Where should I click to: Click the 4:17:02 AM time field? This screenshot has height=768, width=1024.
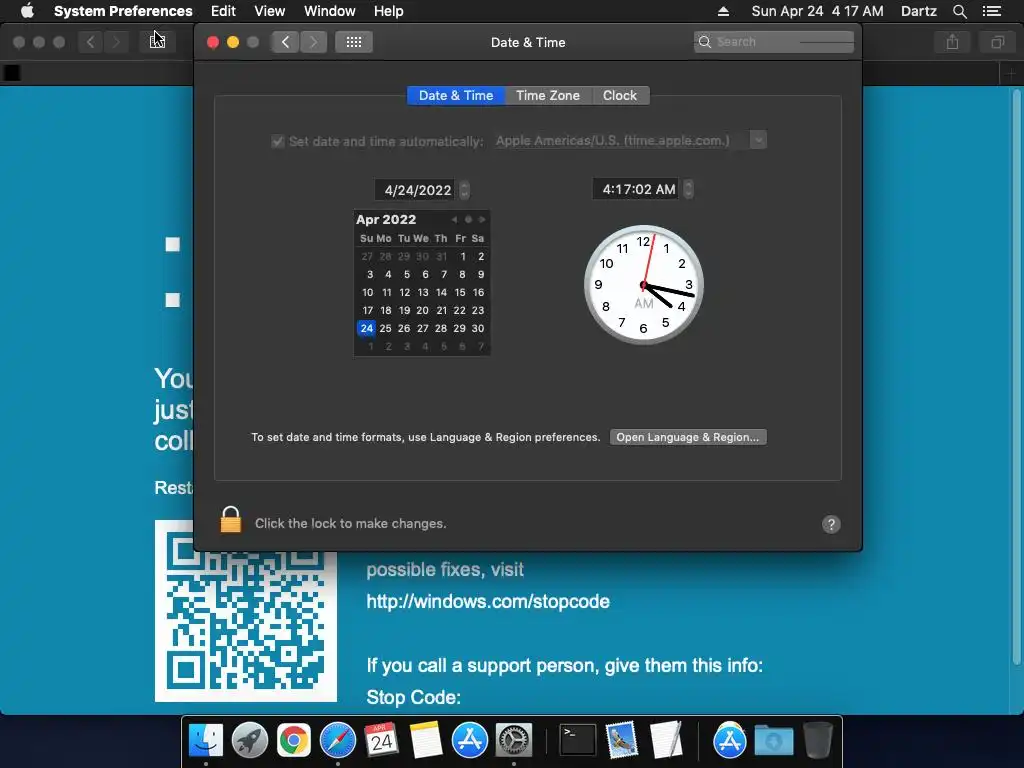click(637, 189)
